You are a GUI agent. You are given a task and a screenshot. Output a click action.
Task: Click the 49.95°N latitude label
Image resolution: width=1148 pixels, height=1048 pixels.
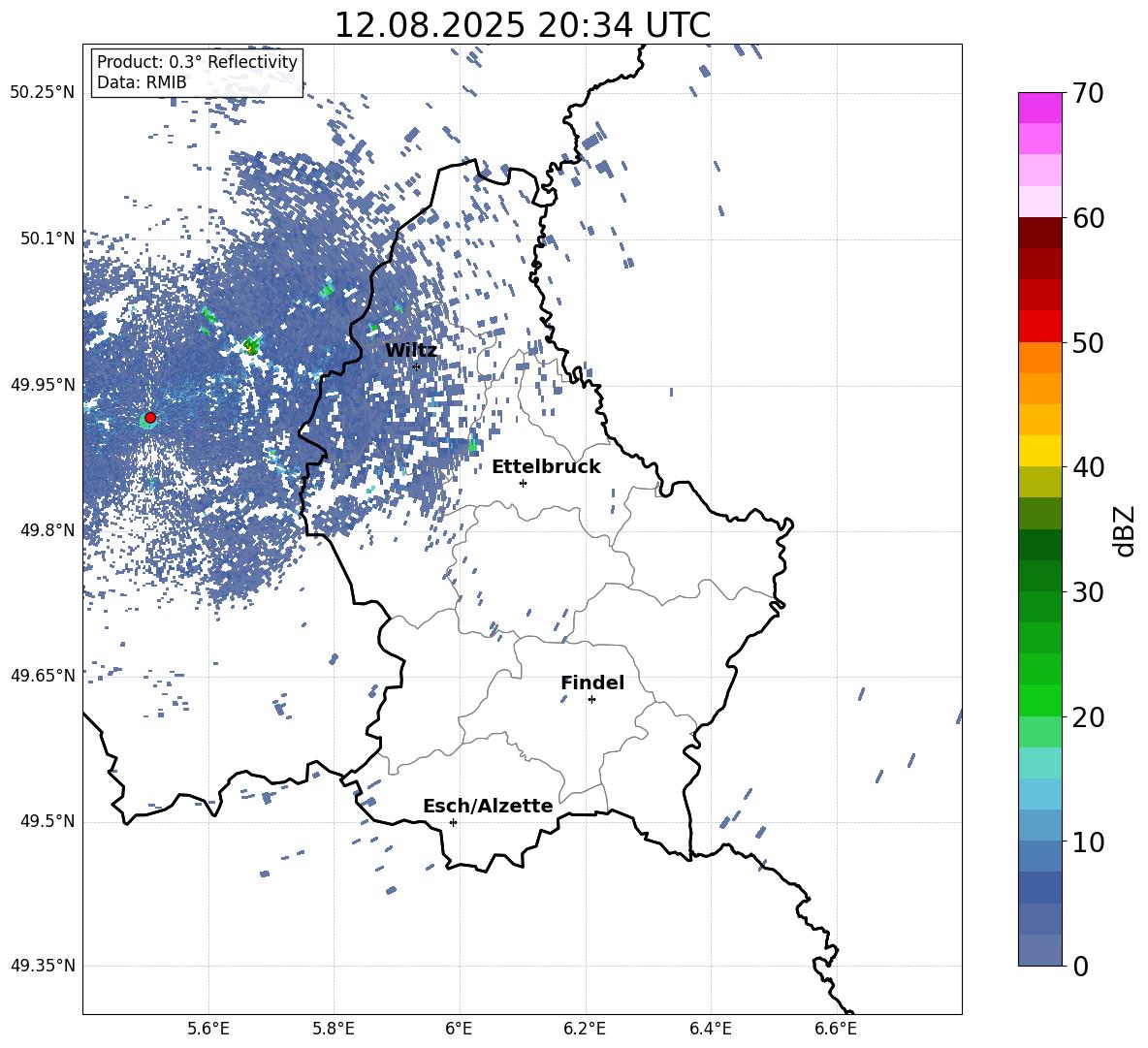tap(43, 385)
